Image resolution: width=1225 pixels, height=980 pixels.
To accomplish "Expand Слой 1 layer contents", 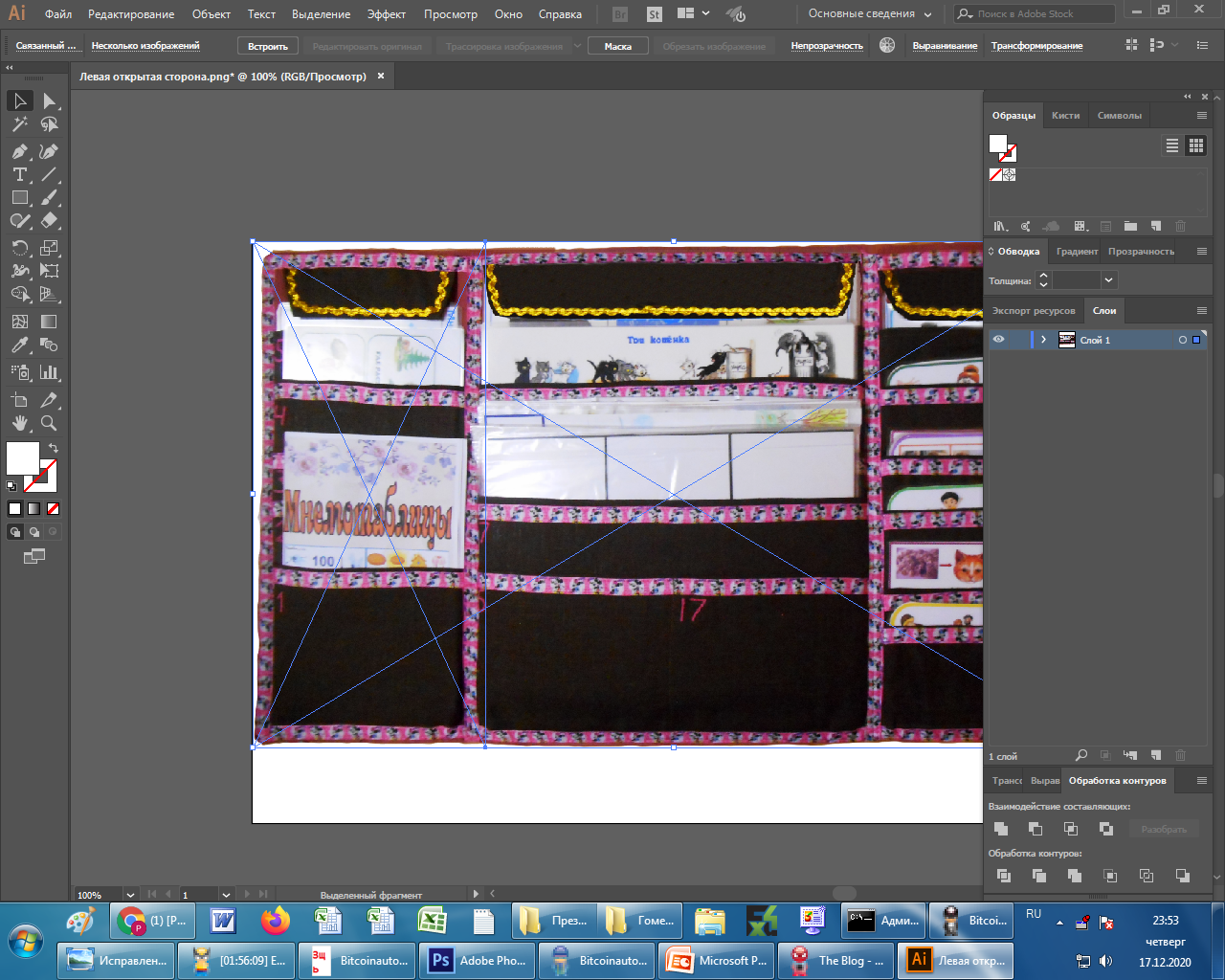I will click(1043, 340).
